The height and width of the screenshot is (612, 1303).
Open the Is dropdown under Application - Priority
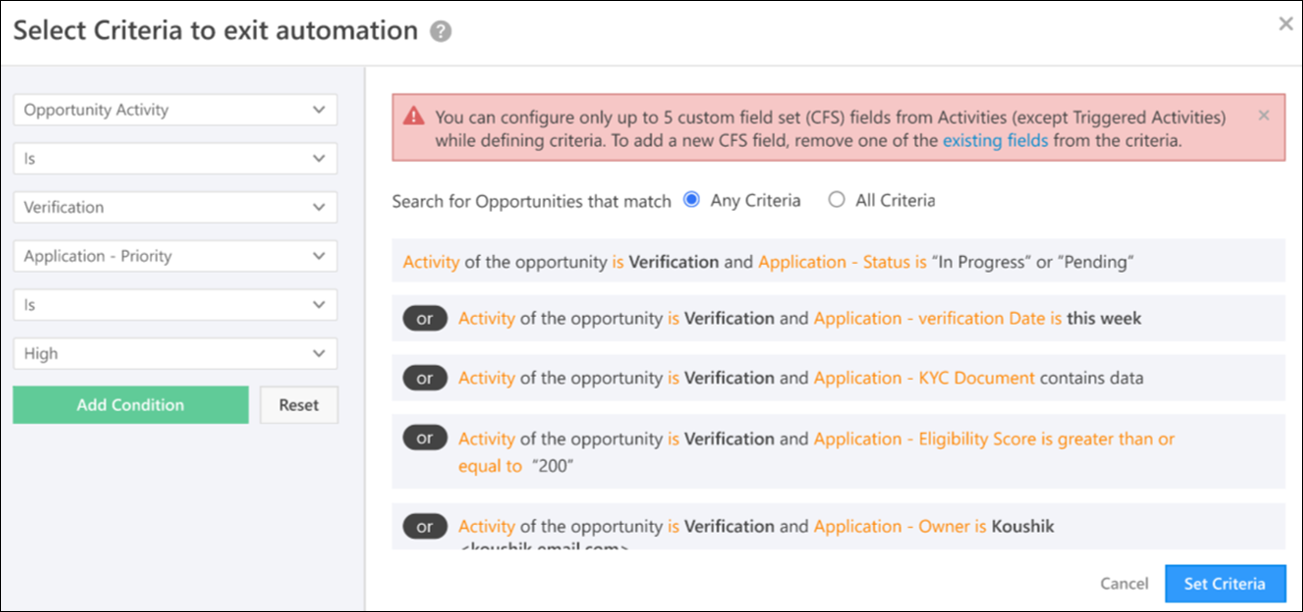pyautogui.click(x=175, y=304)
